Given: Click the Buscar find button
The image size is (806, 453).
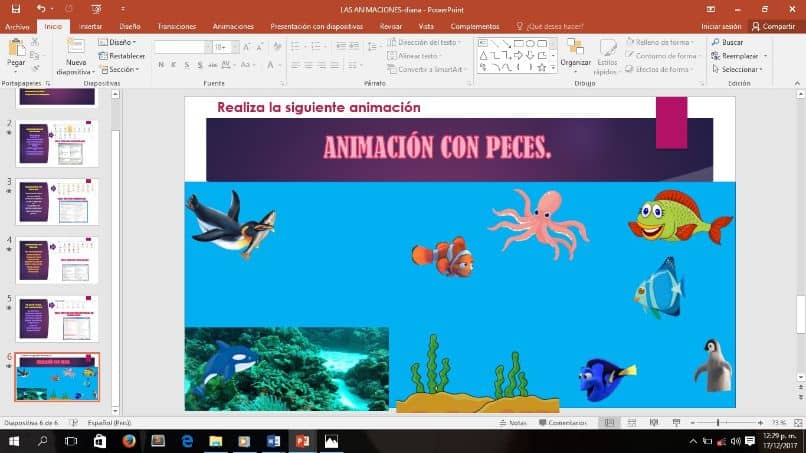Looking at the screenshot, I should 727,42.
